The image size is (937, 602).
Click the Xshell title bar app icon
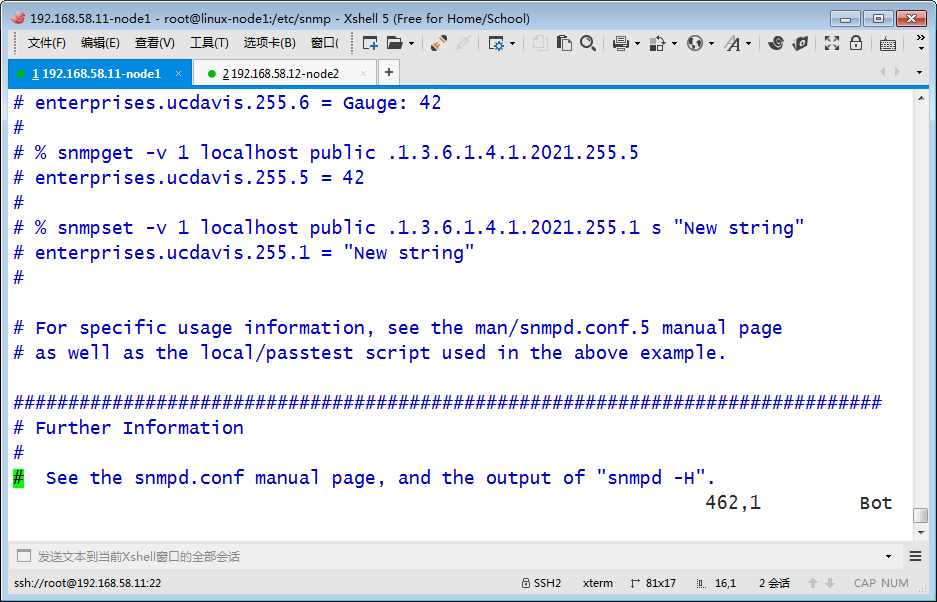[x=18, y=18]
